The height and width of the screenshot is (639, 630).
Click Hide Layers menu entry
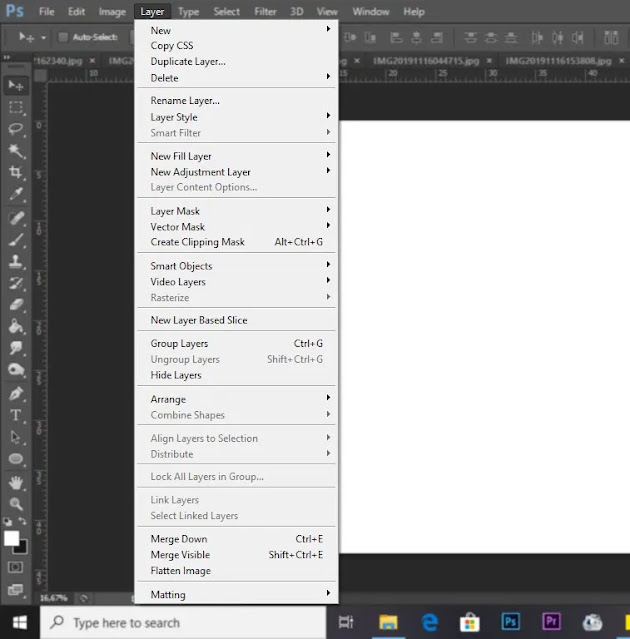[236, 375]
